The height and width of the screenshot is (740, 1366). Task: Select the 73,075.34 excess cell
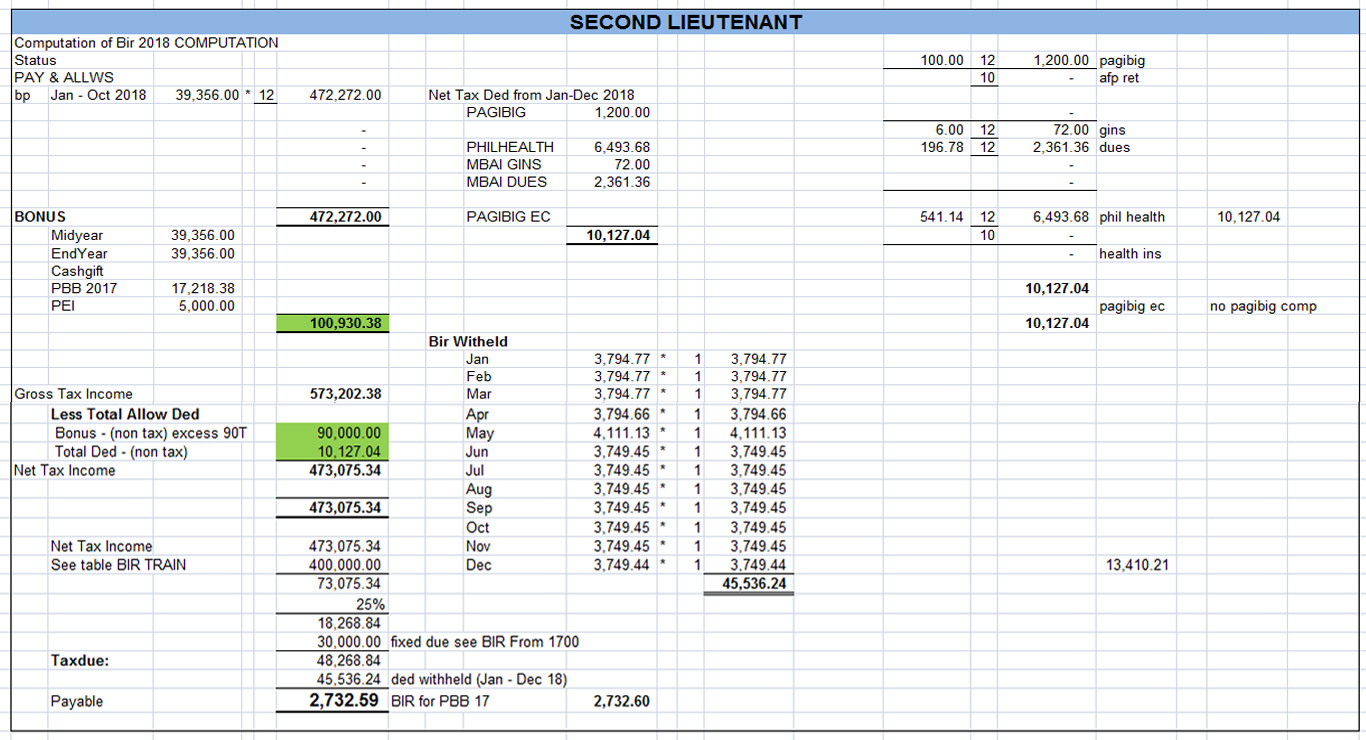coord(349,584)
